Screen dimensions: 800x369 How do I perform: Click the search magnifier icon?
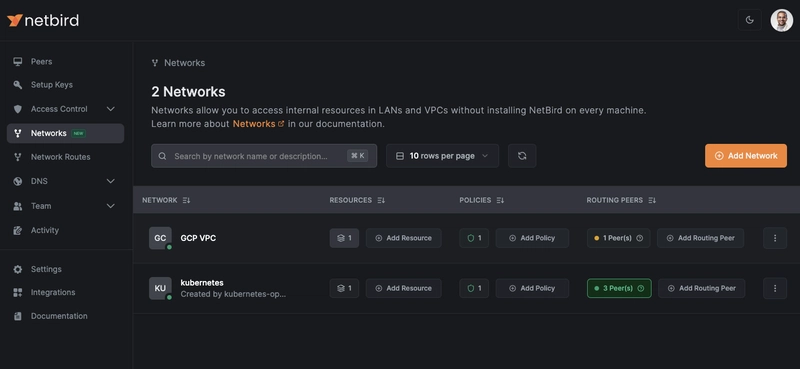[x=162, y=156]
